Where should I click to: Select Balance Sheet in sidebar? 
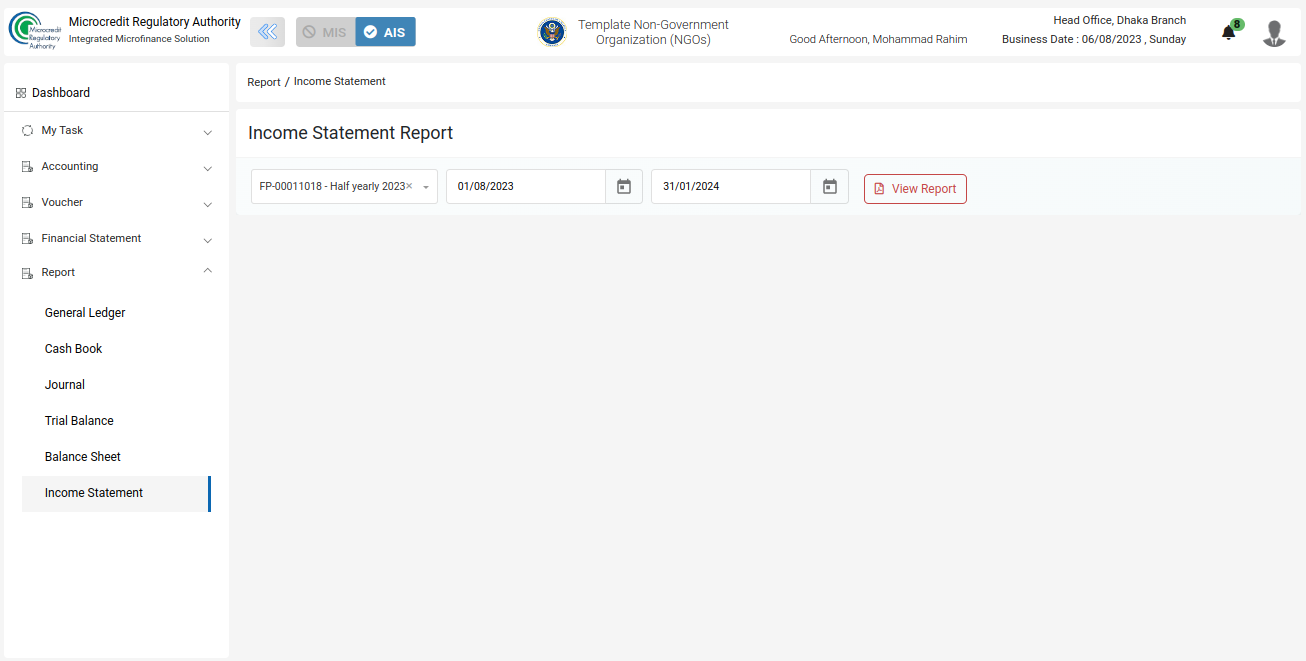click(x=83, y=457)
